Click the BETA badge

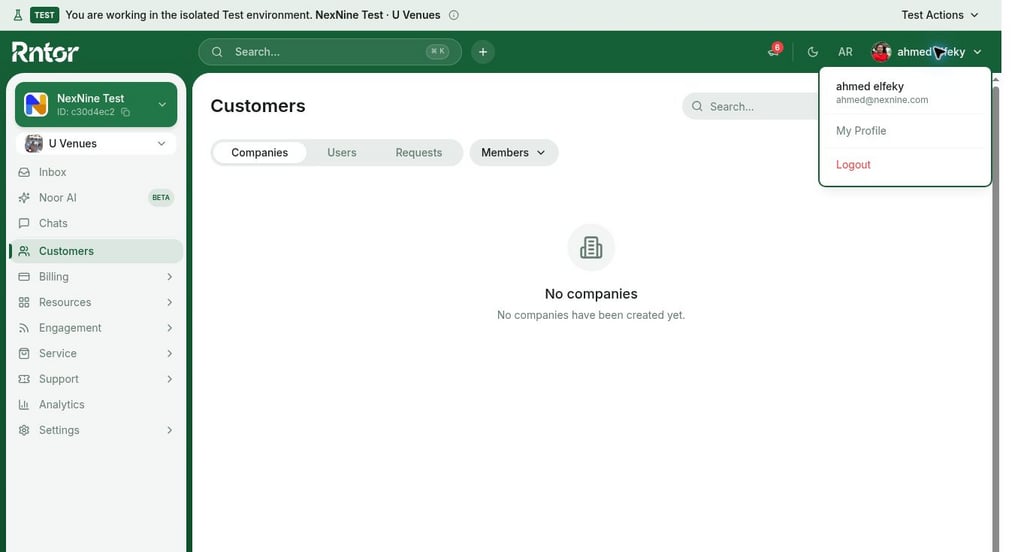pyautogui.click(x=161, y=197)
